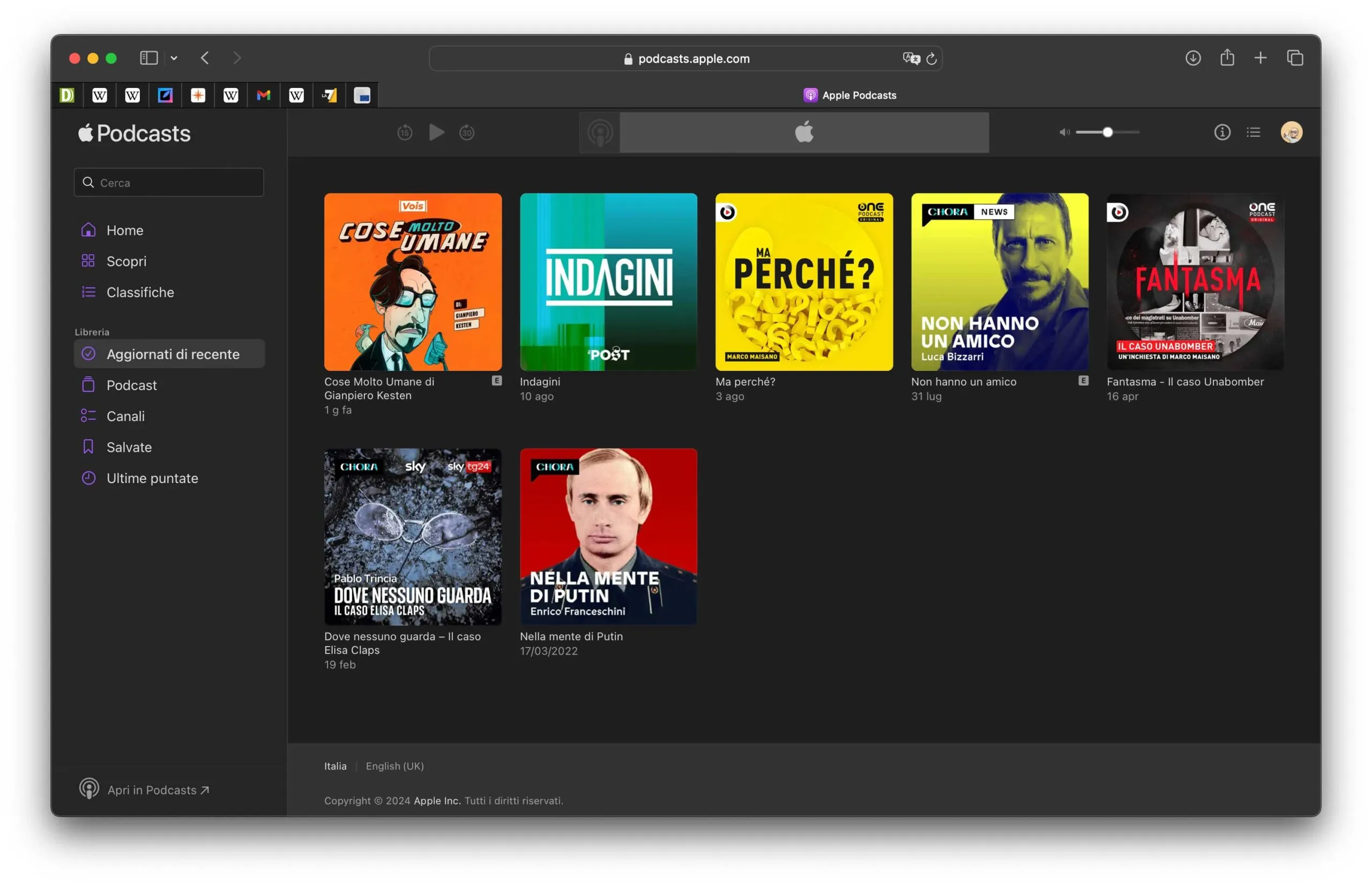The width and height of the screenshot is (1372, 884).
Task: Click the "31 lug" date text
Action: pyautogui.click(x=926, y=396)
